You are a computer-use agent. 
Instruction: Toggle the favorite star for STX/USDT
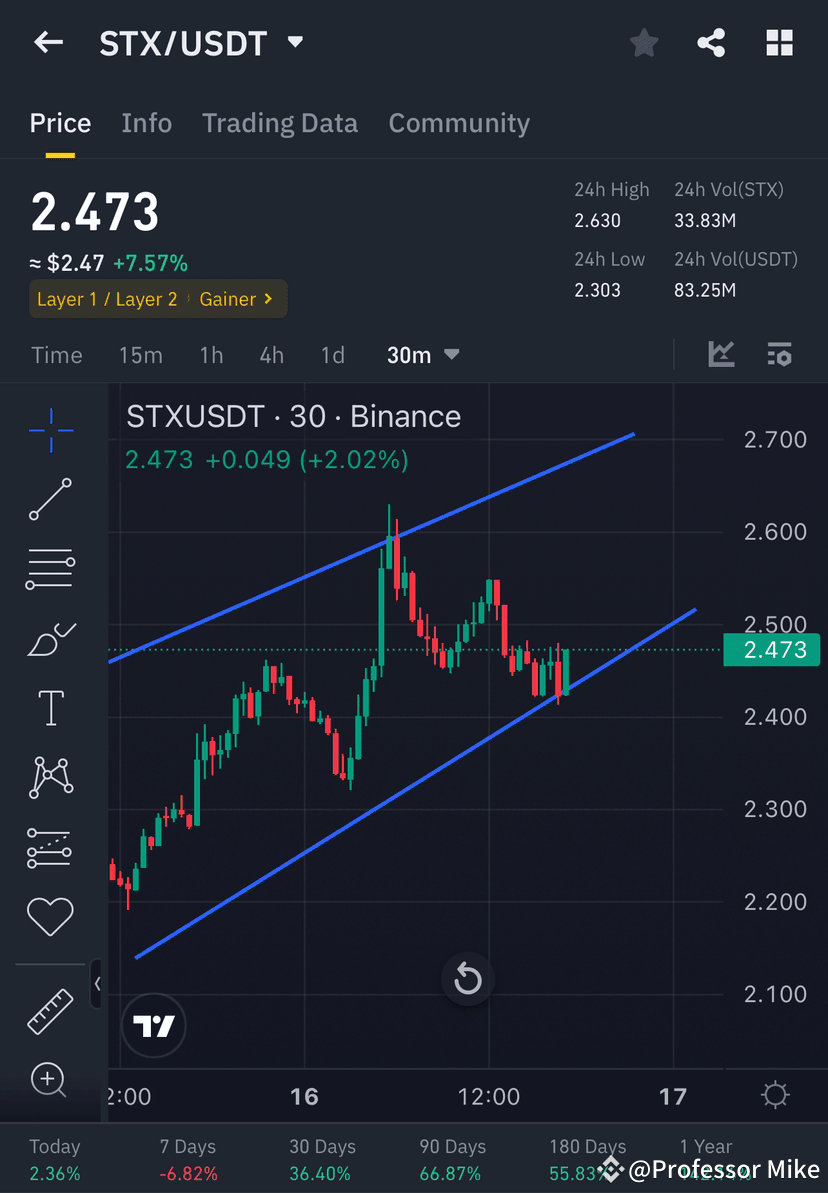(643, 42)
